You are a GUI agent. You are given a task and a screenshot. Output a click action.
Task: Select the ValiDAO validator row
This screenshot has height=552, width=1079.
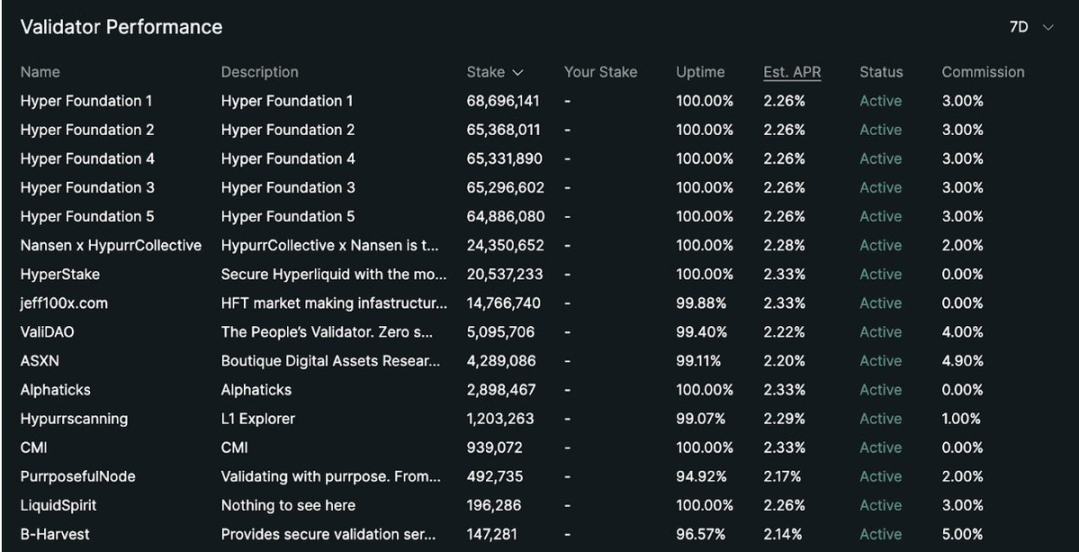click(48, 332)
